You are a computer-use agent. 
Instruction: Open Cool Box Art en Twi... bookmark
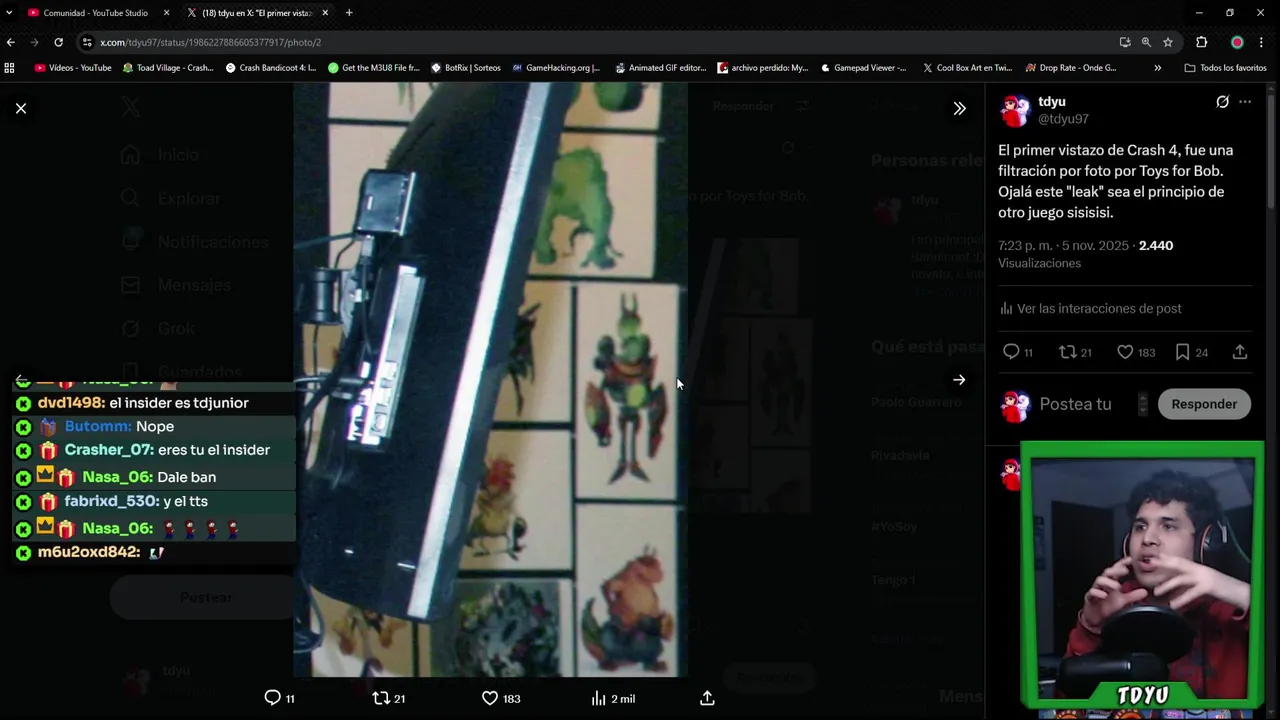pyautogui.click(x=967, y=68)
